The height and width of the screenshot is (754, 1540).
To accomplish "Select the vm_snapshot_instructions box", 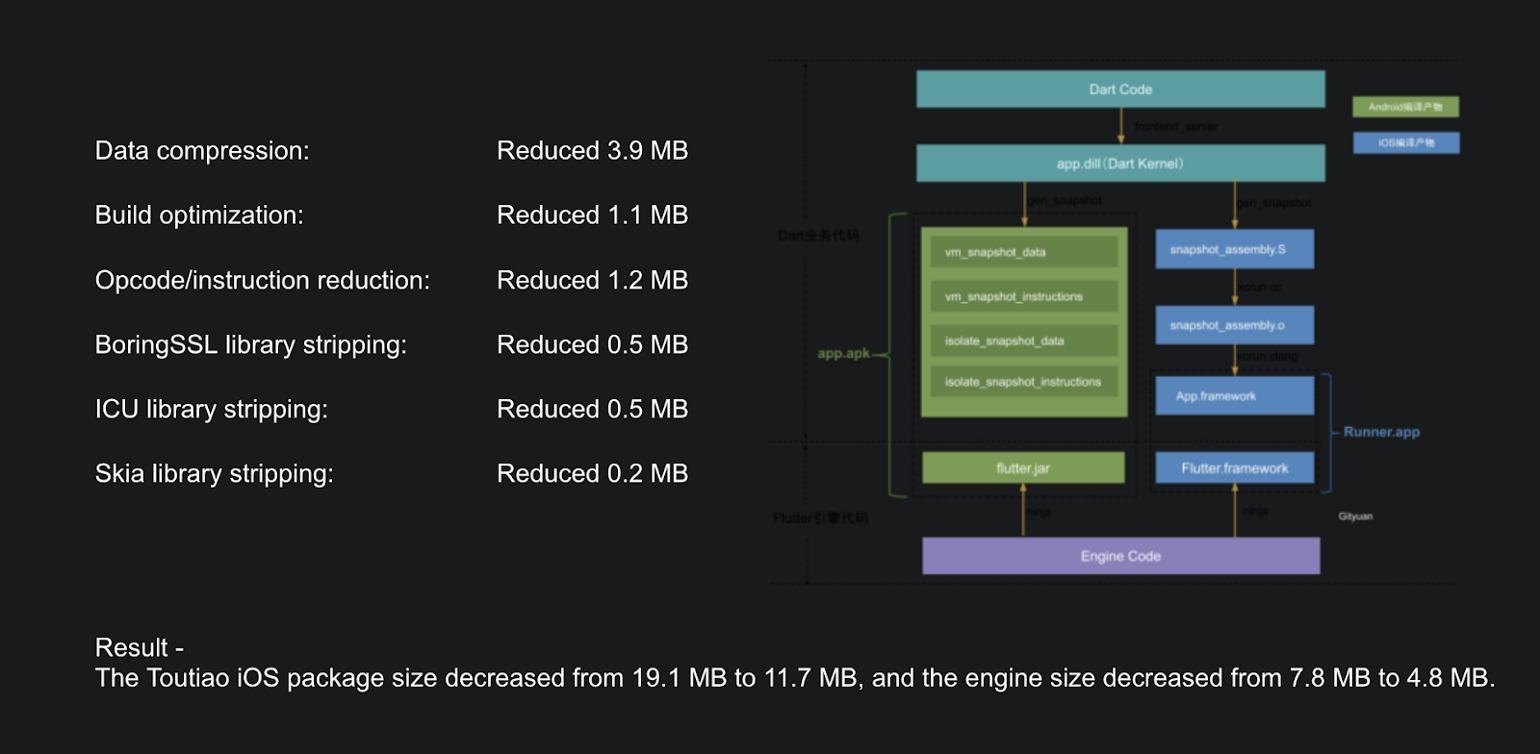I will click(x=1024, y=296).
